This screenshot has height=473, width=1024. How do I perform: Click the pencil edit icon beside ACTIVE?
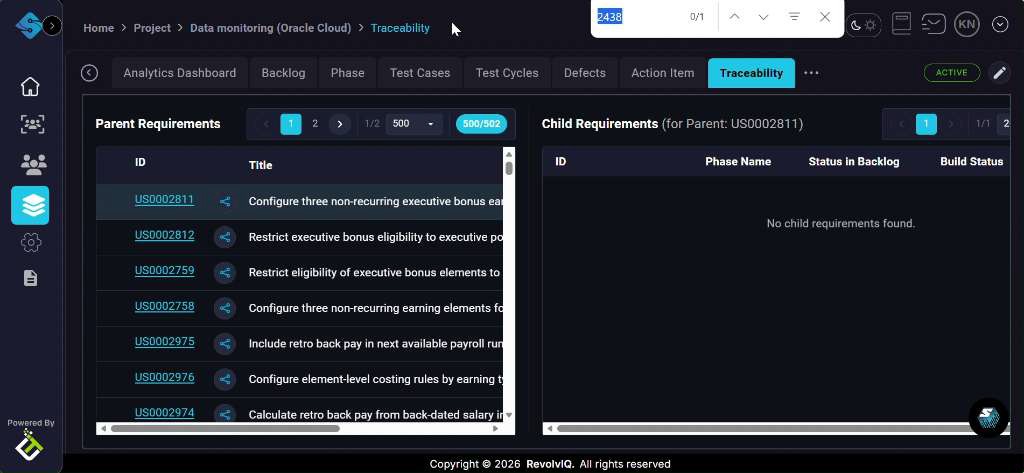pos(998,73)
